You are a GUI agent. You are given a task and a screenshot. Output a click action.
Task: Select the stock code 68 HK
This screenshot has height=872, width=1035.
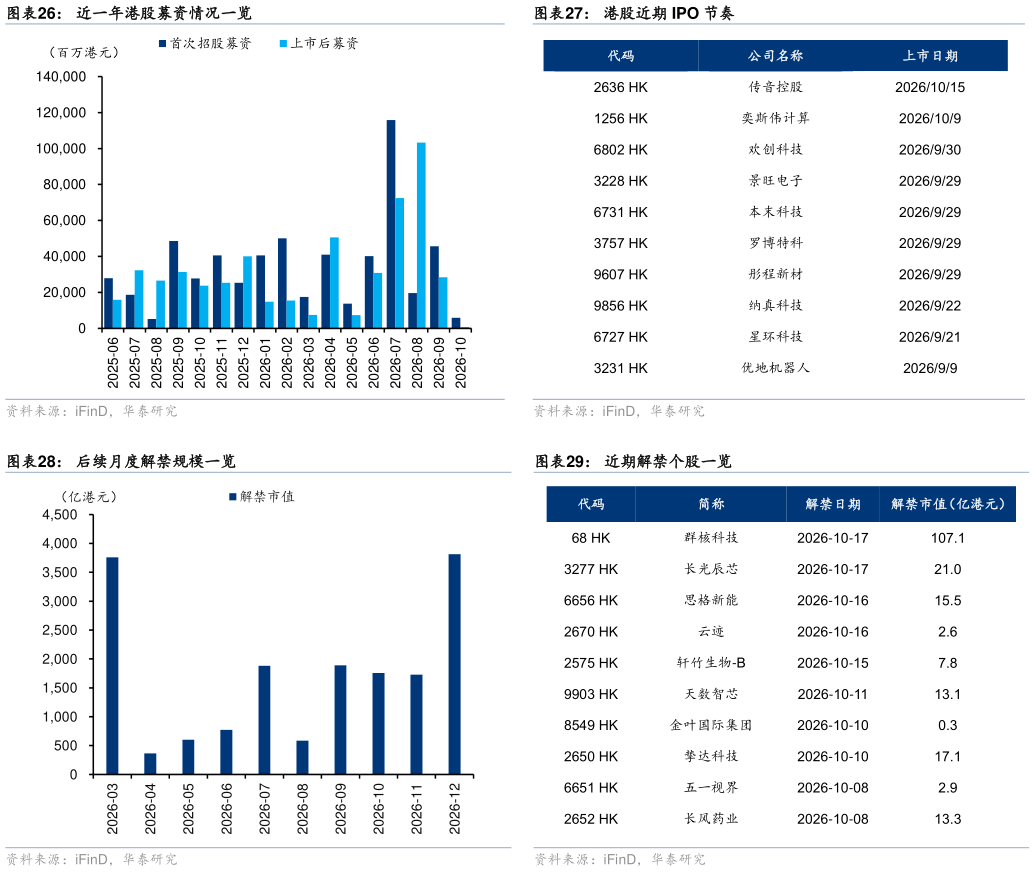tap(591, 538)
